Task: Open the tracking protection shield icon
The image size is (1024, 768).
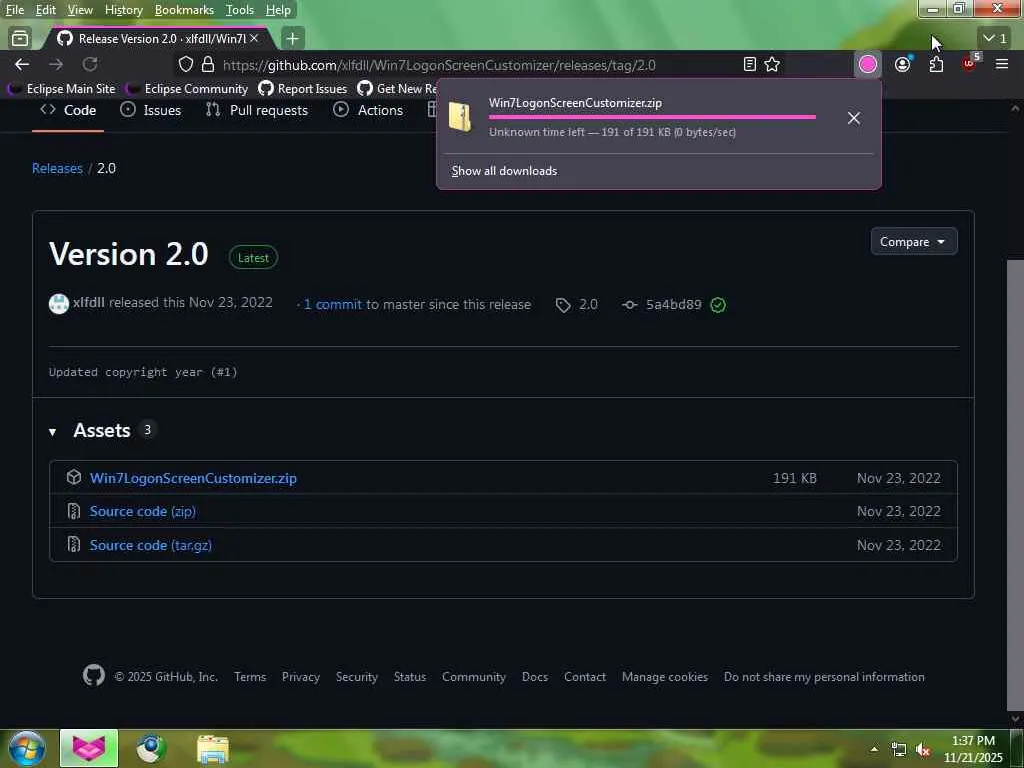Action: [186, 64]
